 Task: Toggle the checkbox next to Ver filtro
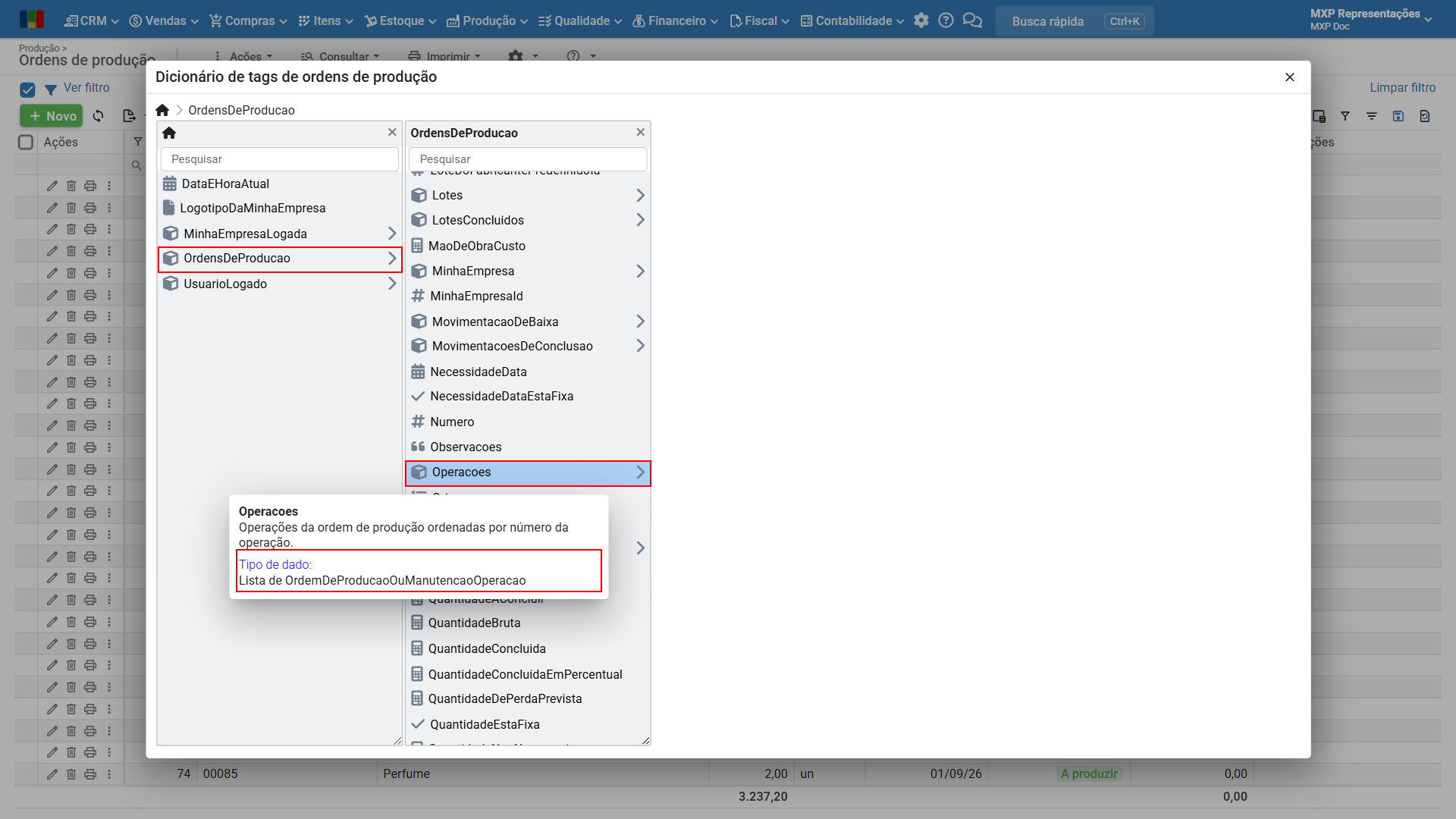27,90
